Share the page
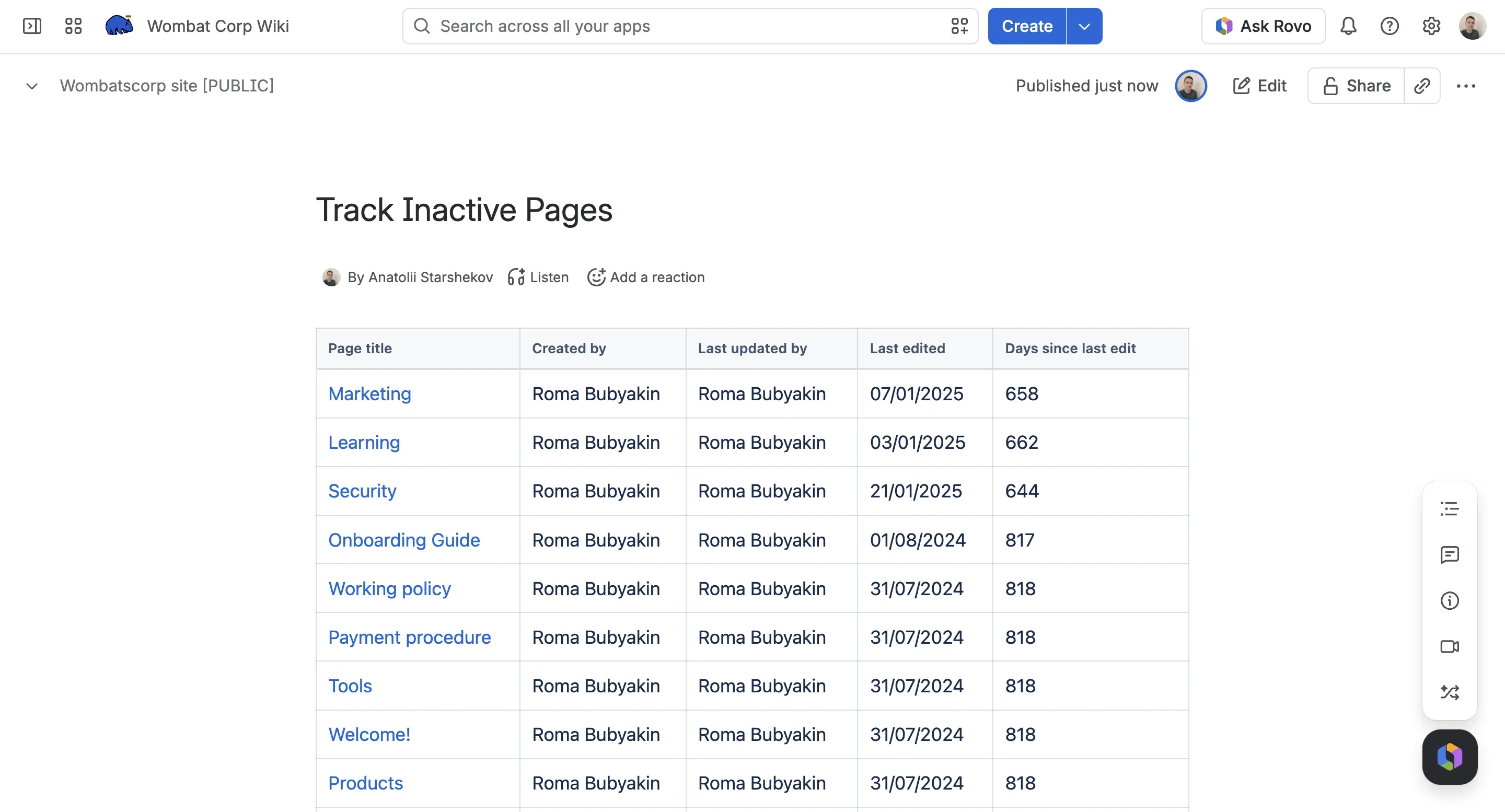1505x812 pixels. tap(1356, 86)
